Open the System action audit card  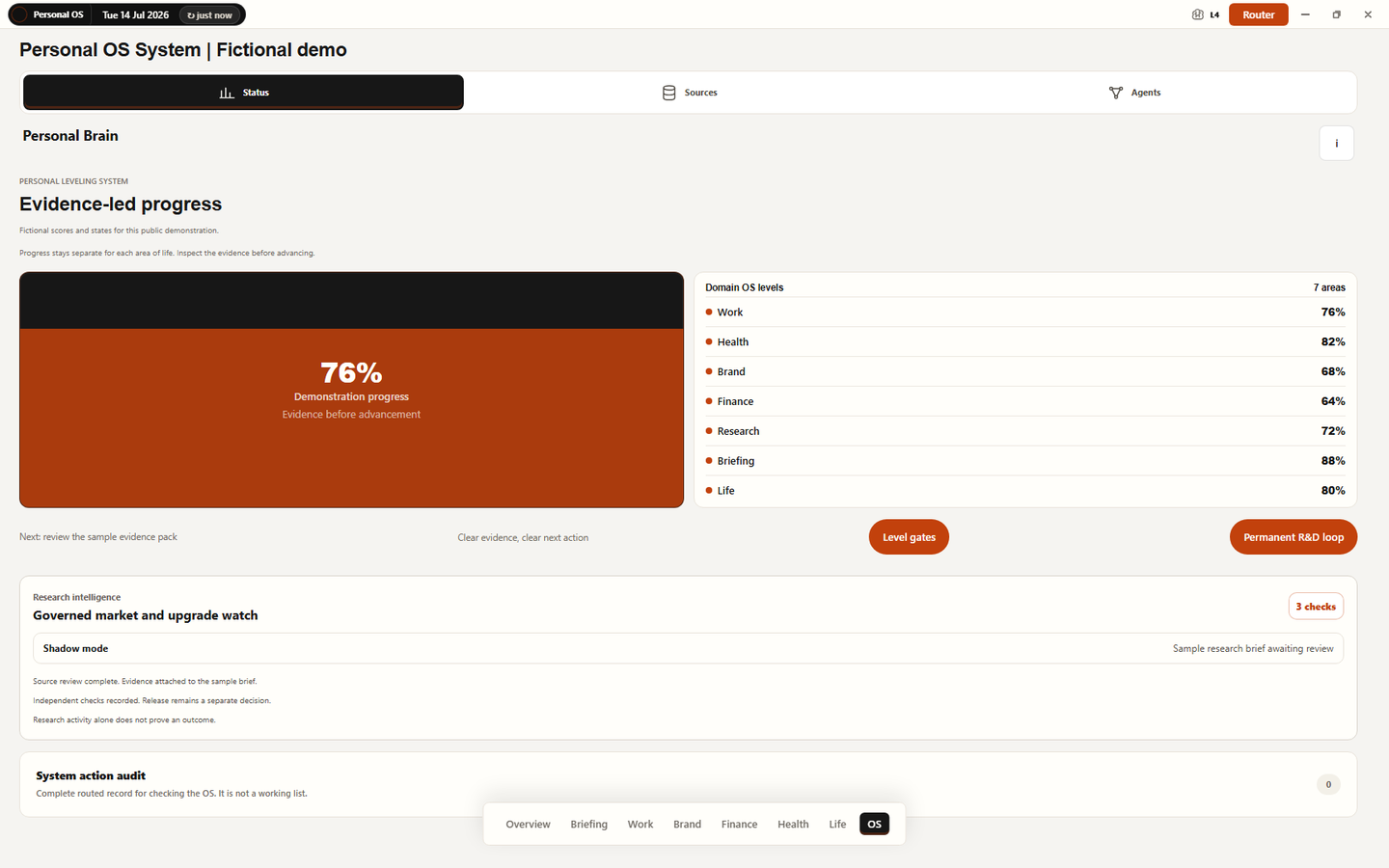[x=688, y=784]
